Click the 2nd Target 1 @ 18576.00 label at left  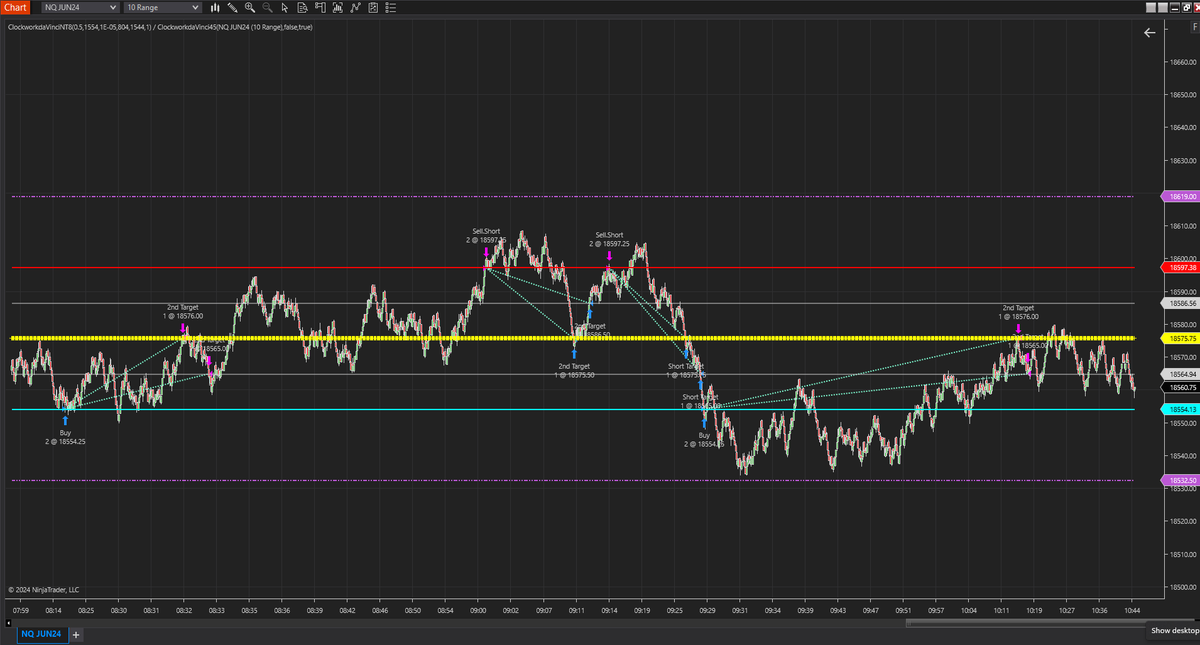pyautogui.click(x=183, y=312)
